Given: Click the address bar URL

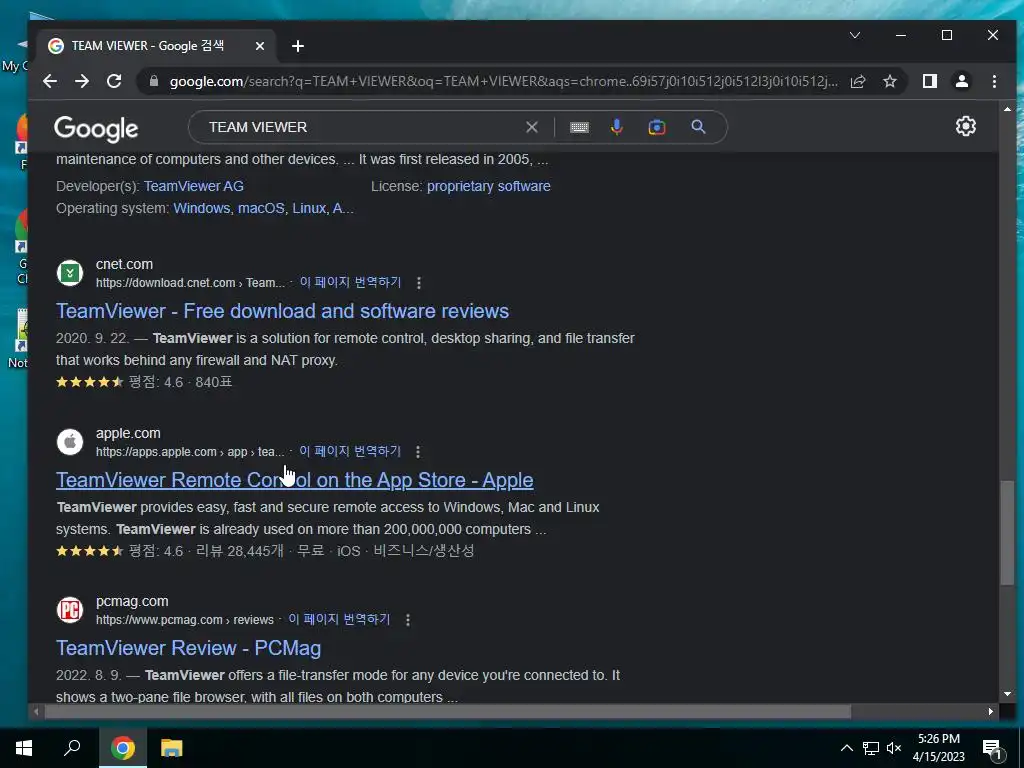Looking at the screenshot, I should [503, 81].
